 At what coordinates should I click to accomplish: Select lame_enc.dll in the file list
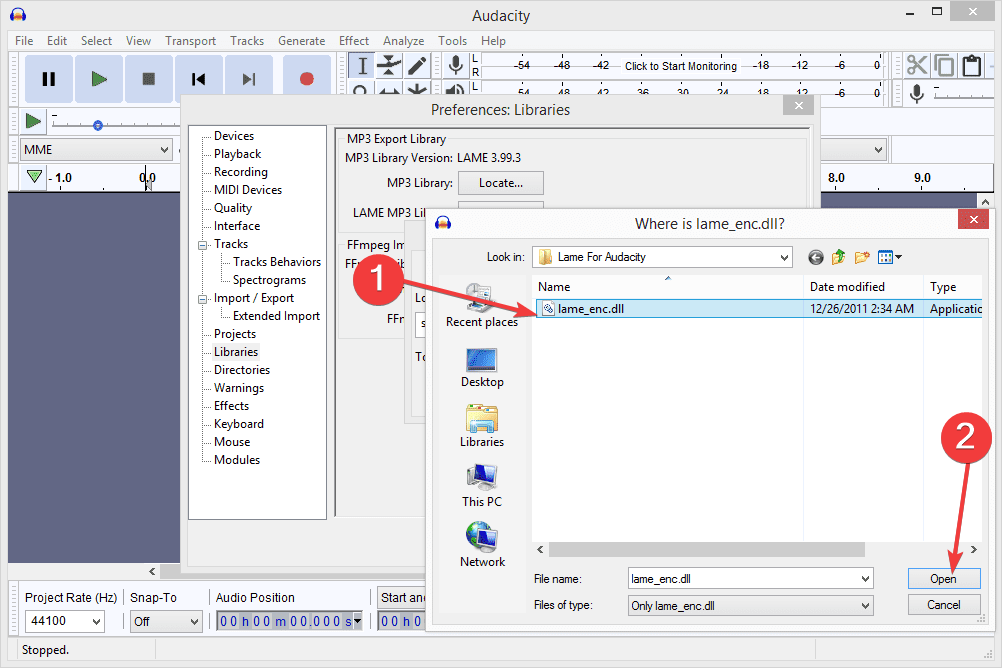pyautogui.click(x=590, y=308)
